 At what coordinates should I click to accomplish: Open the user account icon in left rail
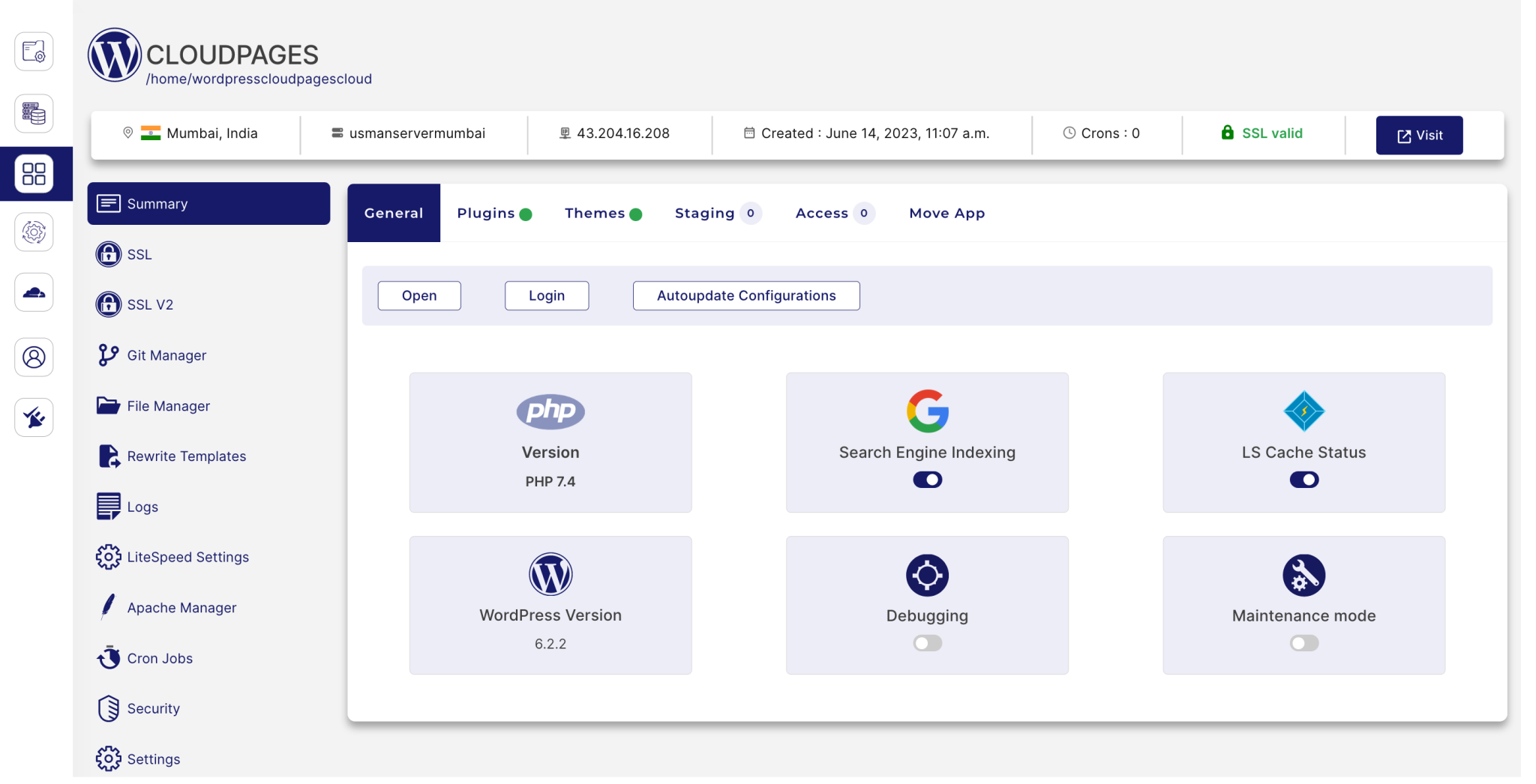point(34,358)
